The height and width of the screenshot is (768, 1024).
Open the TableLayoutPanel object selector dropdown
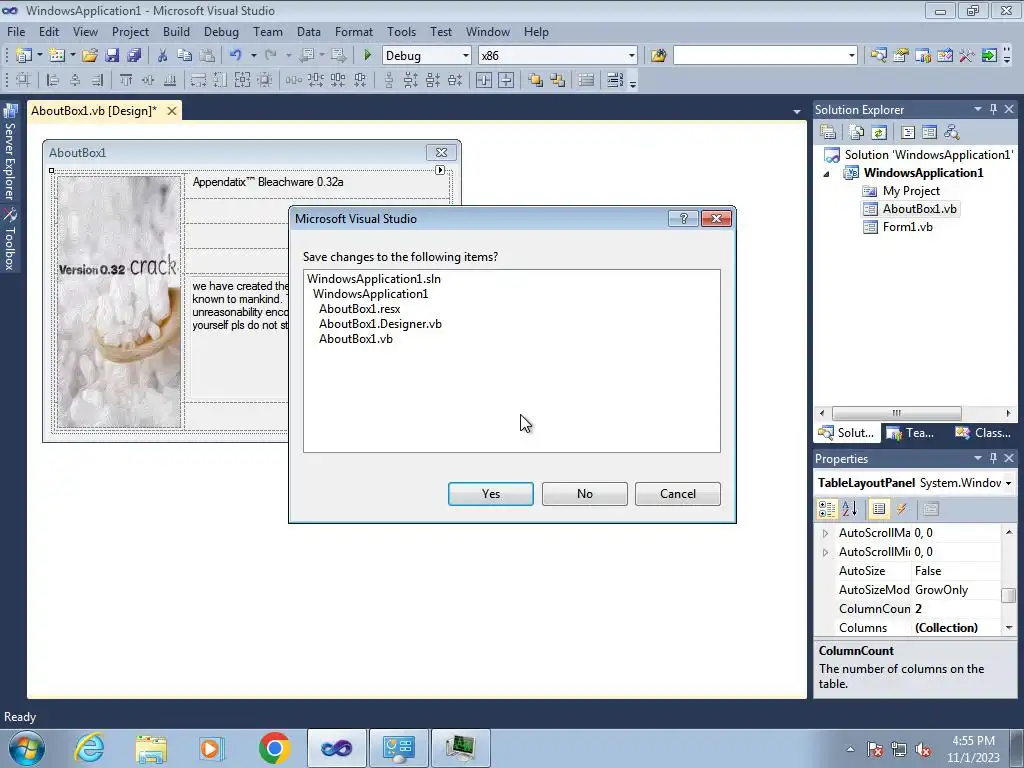tap(1008, 483)
